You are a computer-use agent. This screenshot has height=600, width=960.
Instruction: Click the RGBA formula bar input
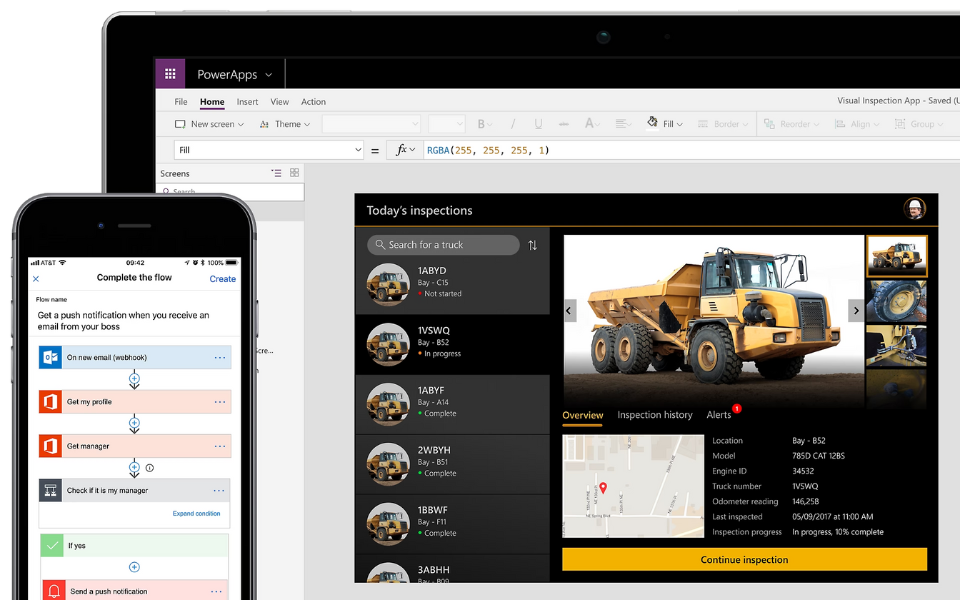click(692, 150)
